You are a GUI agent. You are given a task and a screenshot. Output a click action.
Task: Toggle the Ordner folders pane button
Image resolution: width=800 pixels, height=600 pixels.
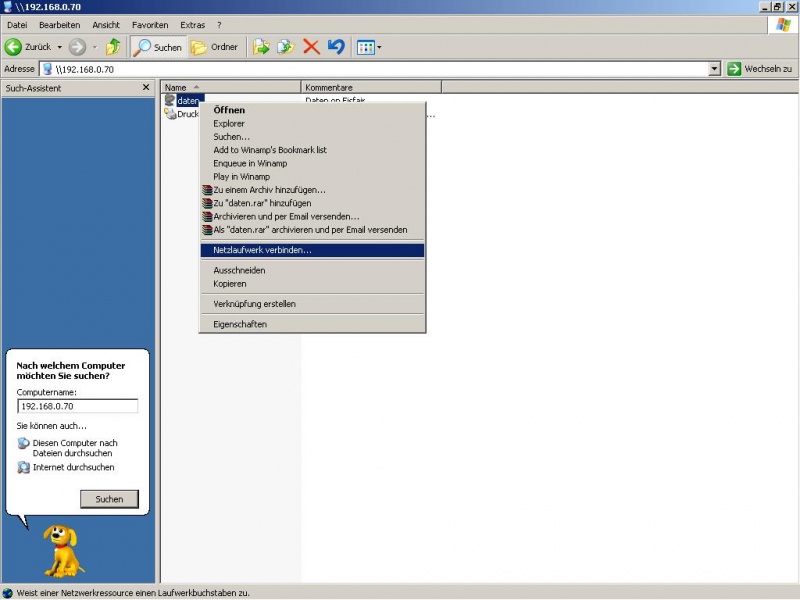(x=215, y=47)
